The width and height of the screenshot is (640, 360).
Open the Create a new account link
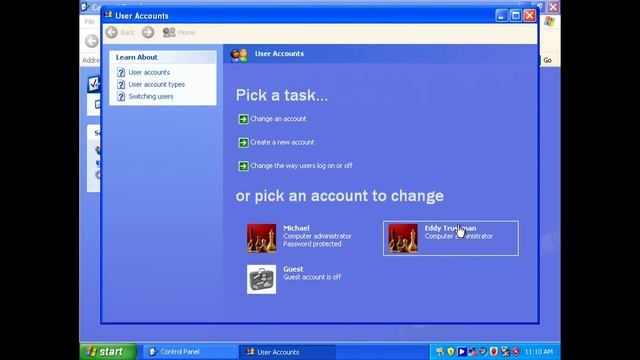pyautogui.click(x=282, y=142)
